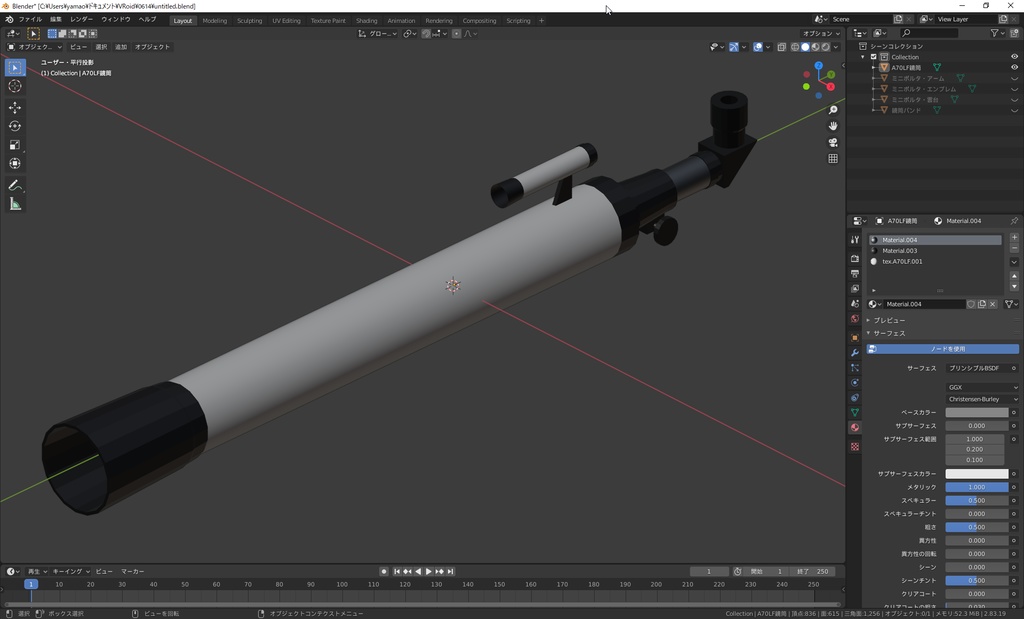
Task: Expand the プレビュー panel
Action: coord(888,321)
